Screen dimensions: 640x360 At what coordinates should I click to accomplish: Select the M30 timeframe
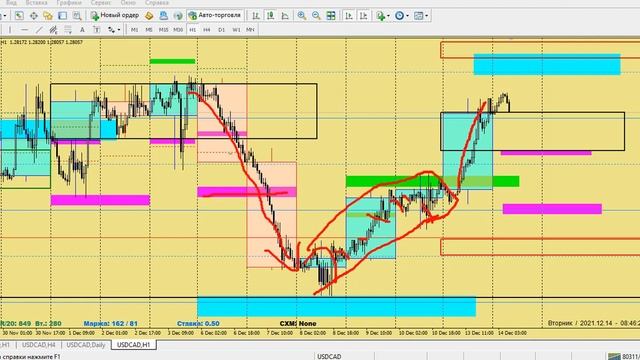178,30
